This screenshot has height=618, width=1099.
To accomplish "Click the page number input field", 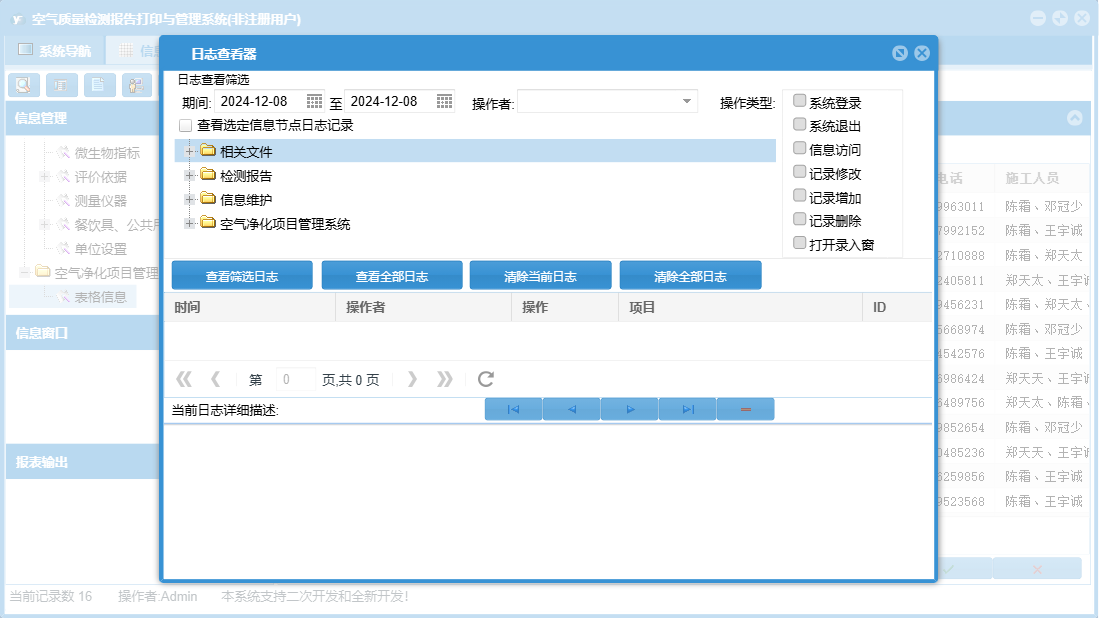I will (x=295, y=379).
